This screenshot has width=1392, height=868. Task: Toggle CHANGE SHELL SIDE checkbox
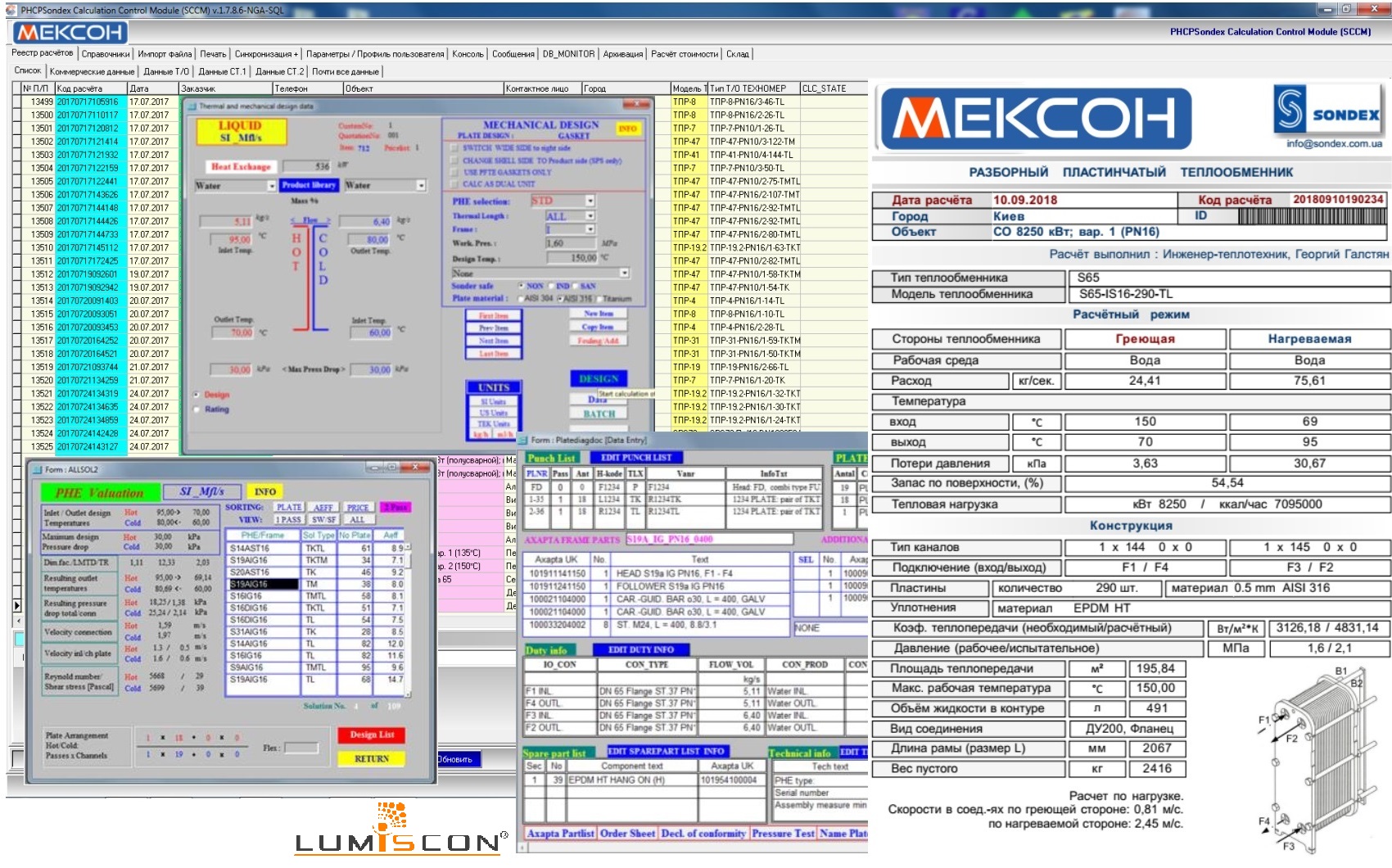[454, 160]
